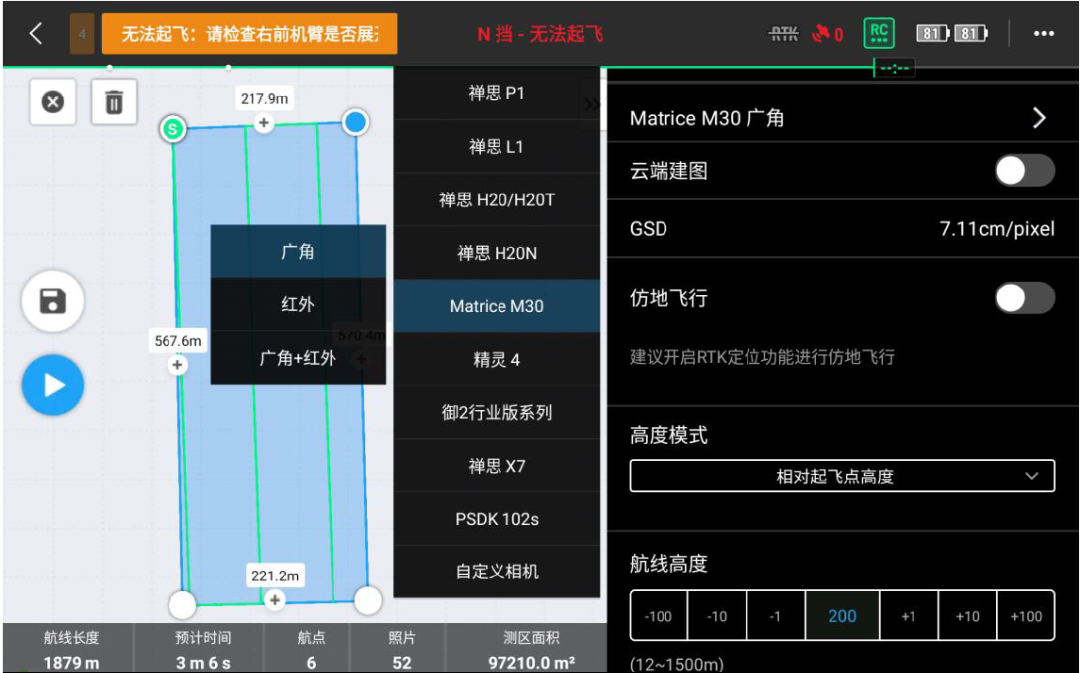Decrease route altitude with -100 button
The width and height of the screenshot is (1080, 673).
coord(658,616)
